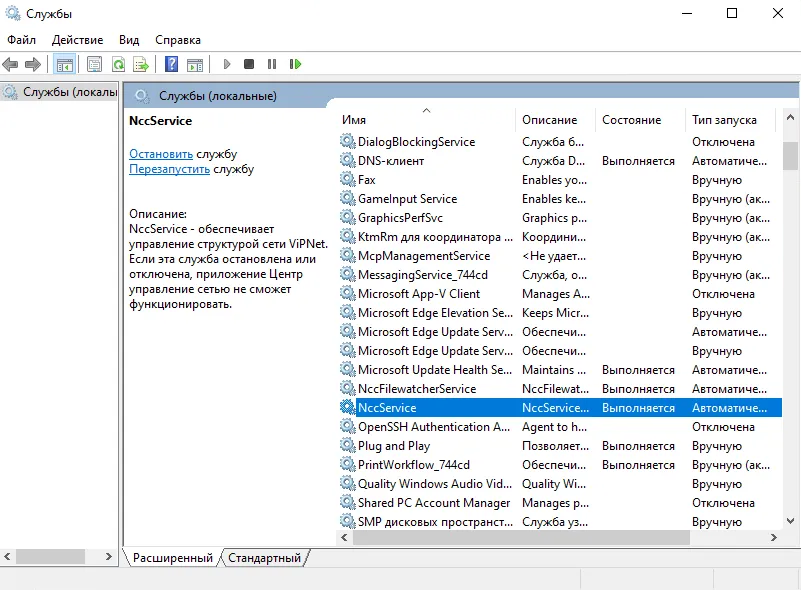Click the gear icon of Fax service
This screenshot has width=801, height=590.
coord(348,179)
